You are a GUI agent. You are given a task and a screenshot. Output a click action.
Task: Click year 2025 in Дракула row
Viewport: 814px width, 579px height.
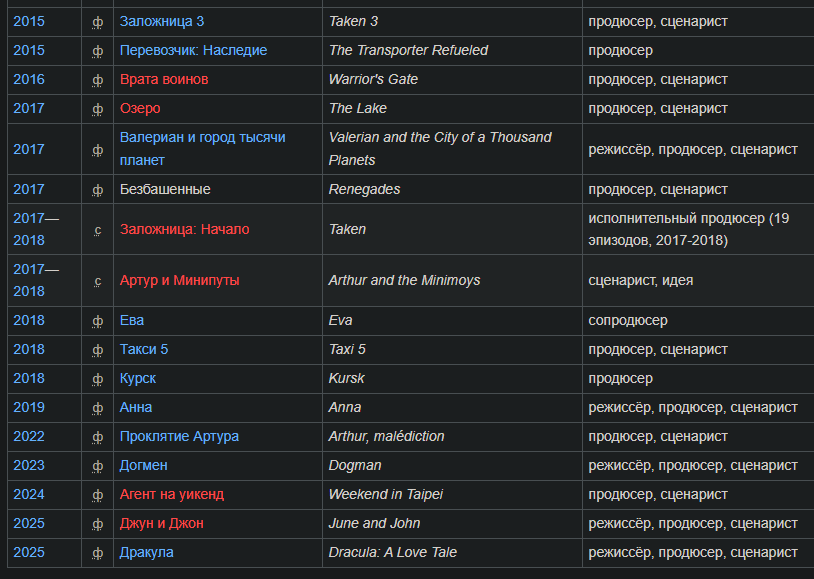coord(29,553)
